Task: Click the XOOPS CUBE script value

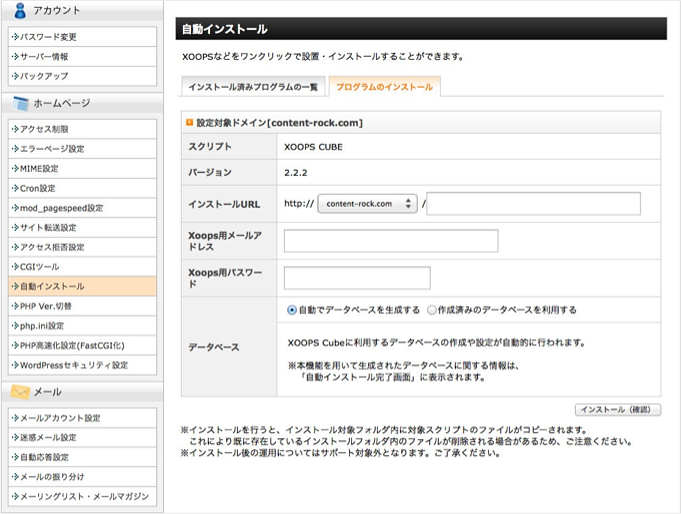Action: pyautogui.click(x=313, y=147)
